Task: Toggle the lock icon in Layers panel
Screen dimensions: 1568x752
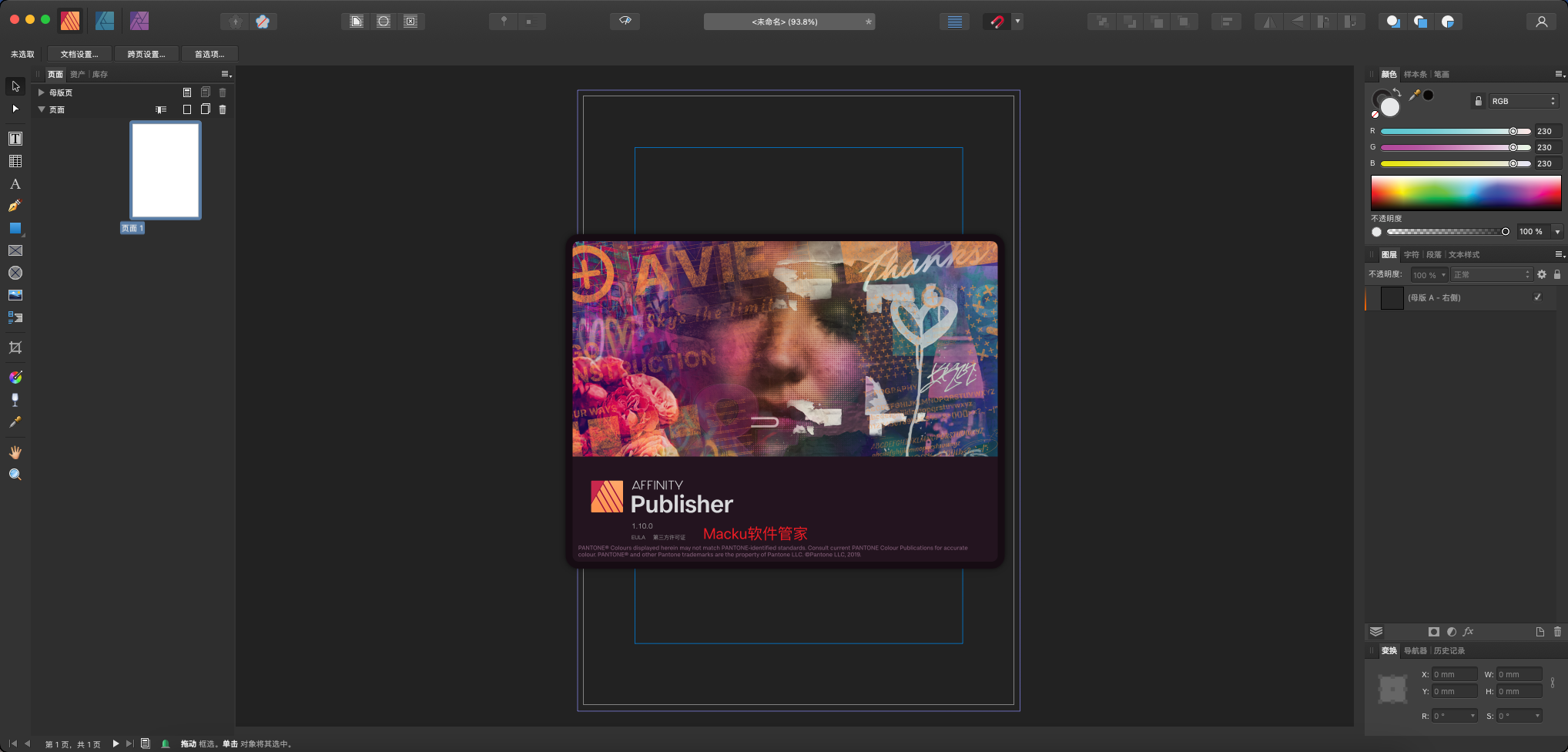Action: (1557, 274)
